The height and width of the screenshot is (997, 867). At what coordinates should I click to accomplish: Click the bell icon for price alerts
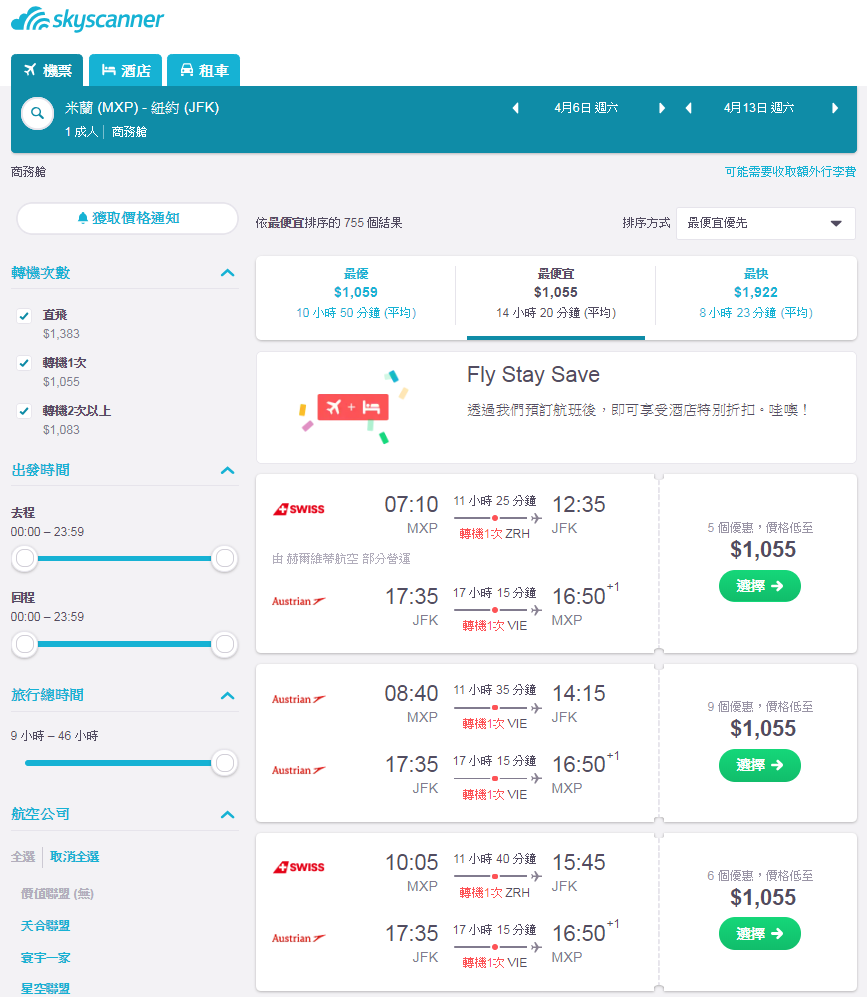click(82, 218)
